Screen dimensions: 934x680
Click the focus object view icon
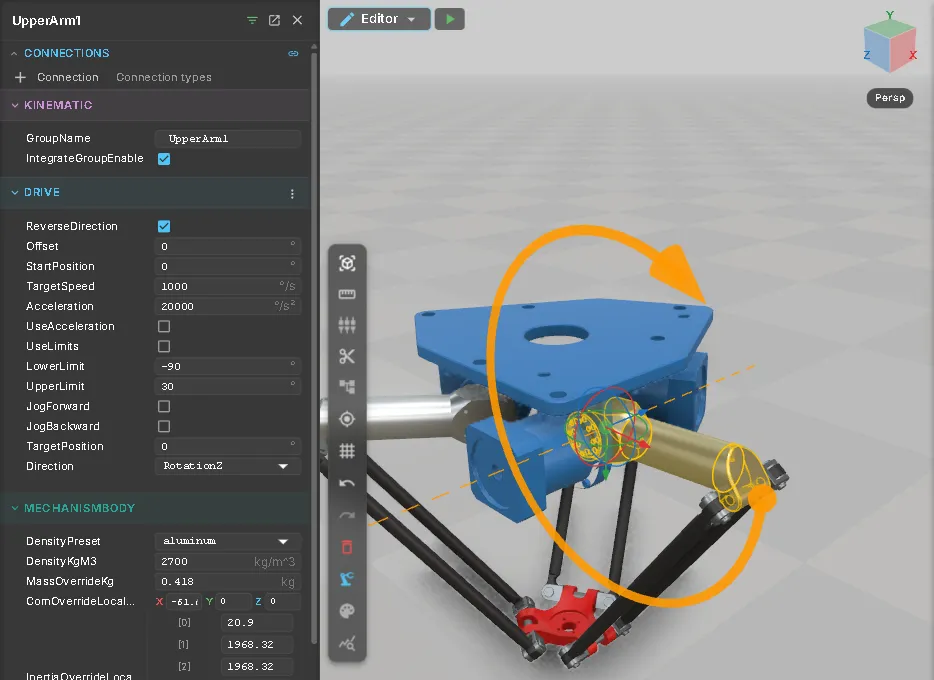point(347,263)
